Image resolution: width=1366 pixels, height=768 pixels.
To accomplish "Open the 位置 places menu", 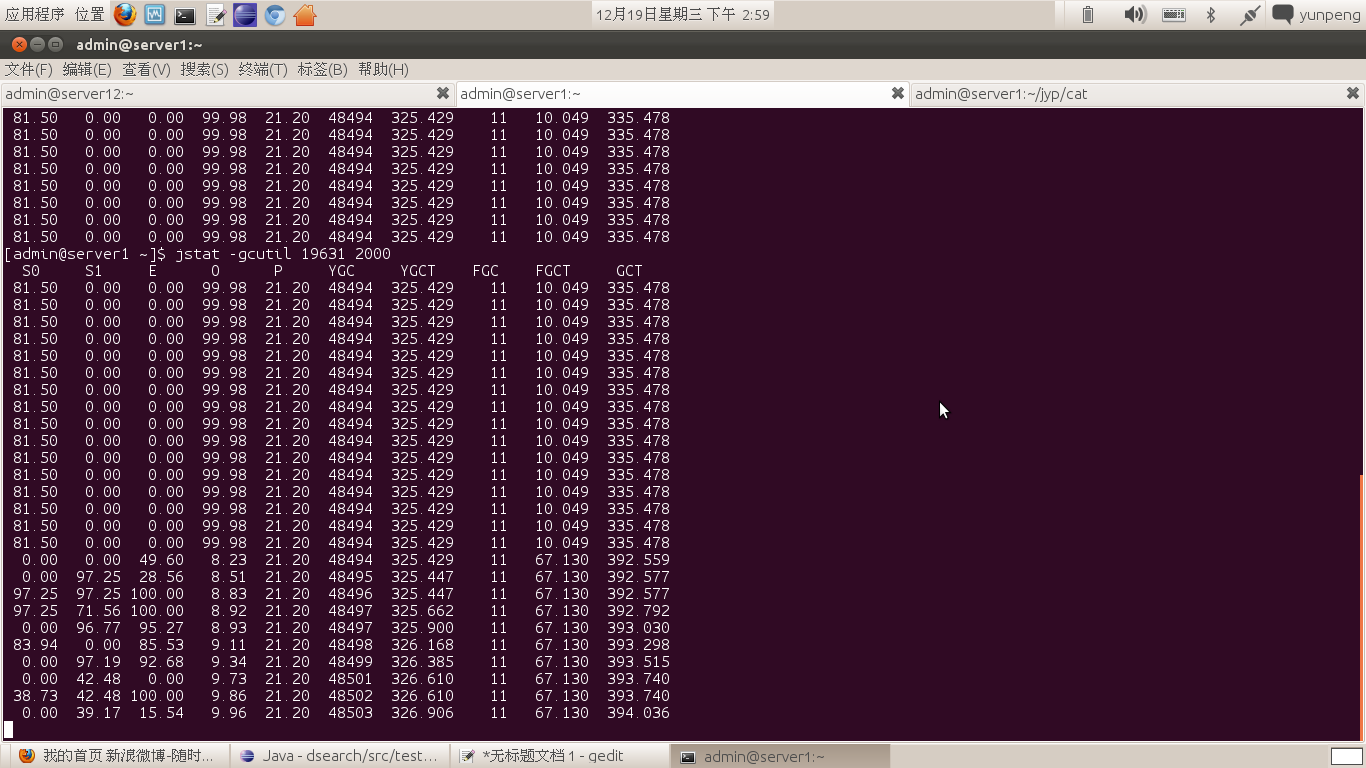I will coord(90,15).
